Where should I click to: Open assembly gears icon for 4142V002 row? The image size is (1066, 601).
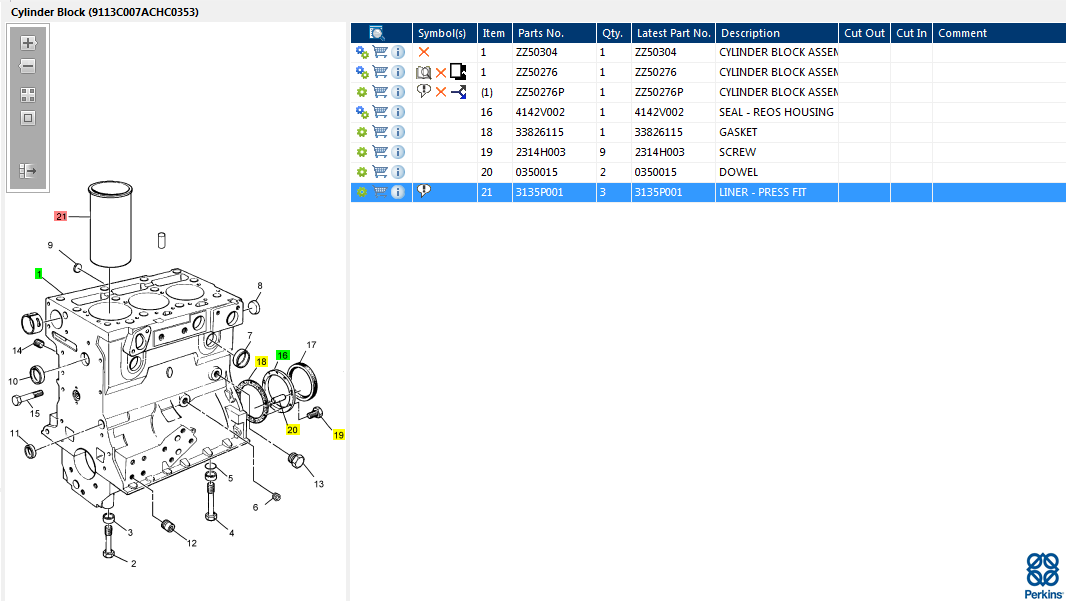362,112
